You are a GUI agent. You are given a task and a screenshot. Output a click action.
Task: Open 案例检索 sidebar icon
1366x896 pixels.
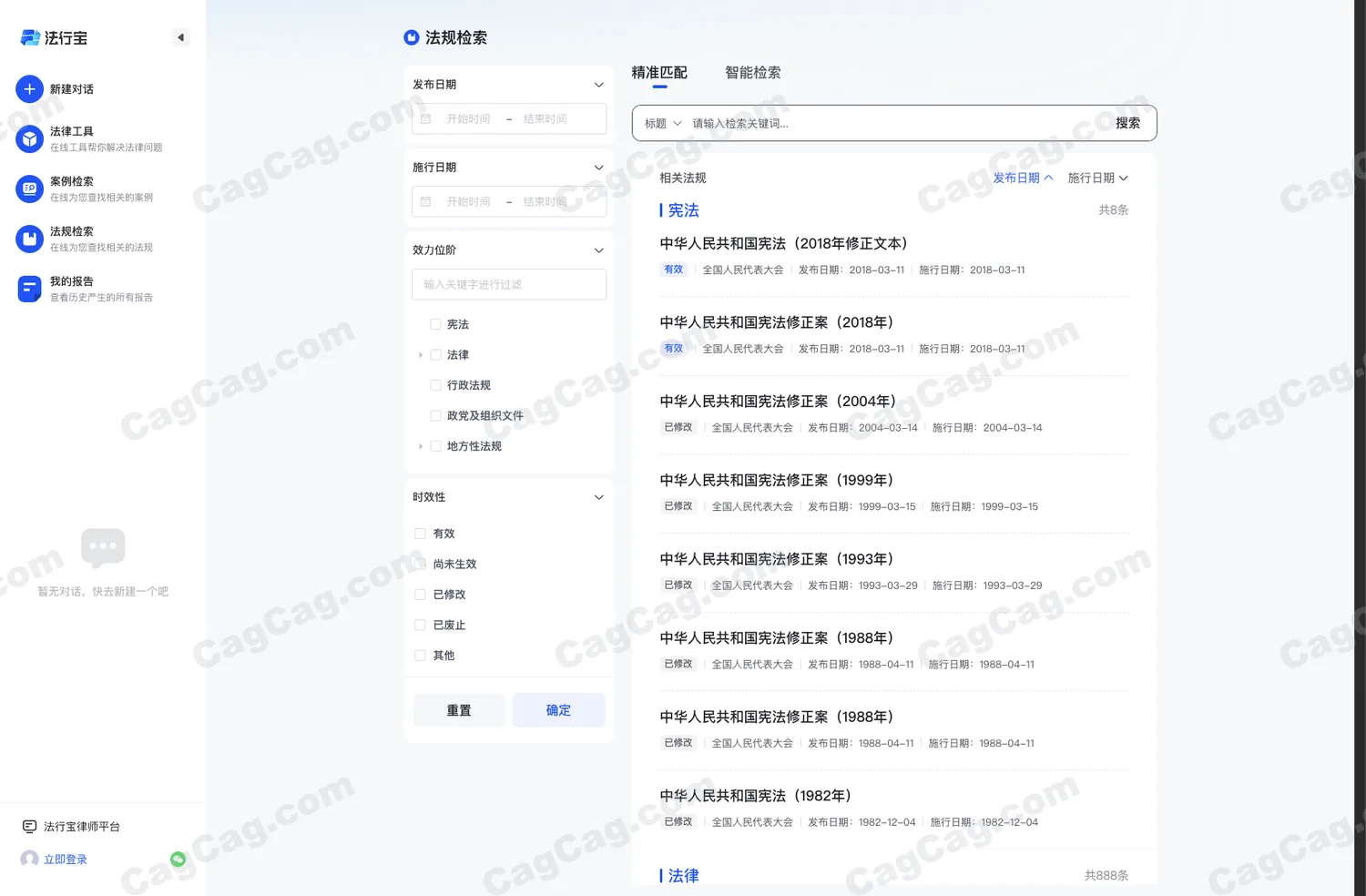[x=29, y=188]
